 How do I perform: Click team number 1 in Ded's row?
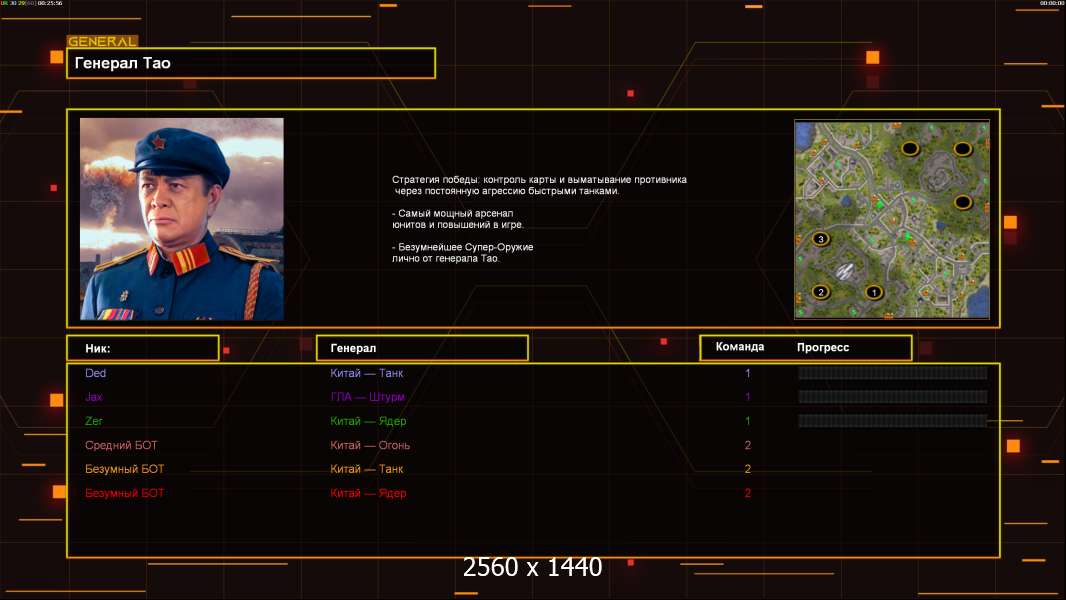tap(747, 373)
